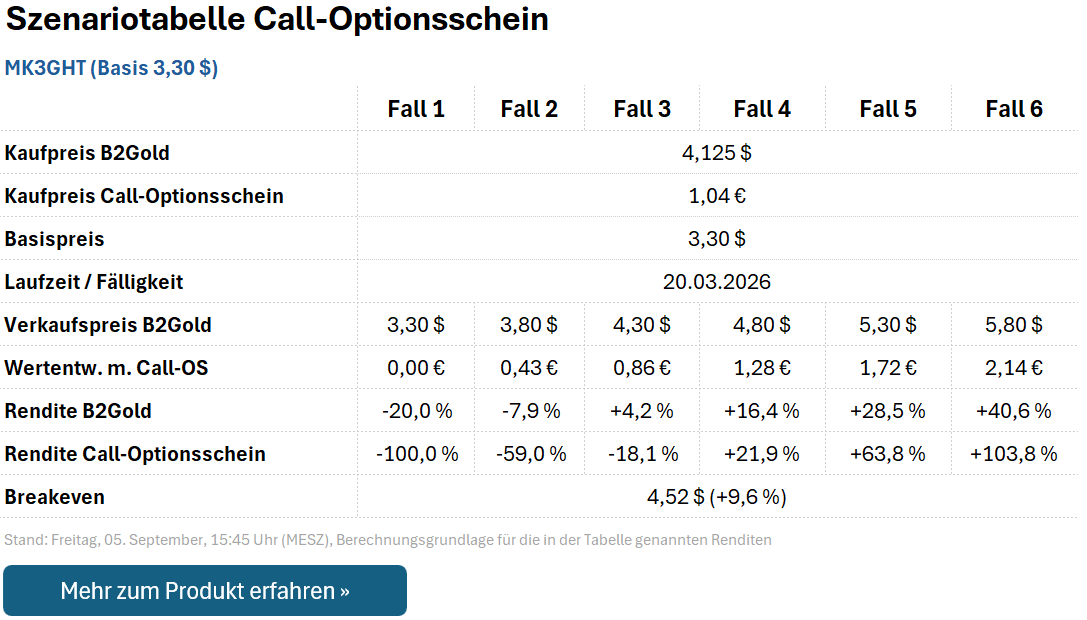The width and height of the screenshot is (1087, 620).
Task: Click the Call-Optionsschein return -100,0 %
Action: point(416,454)
